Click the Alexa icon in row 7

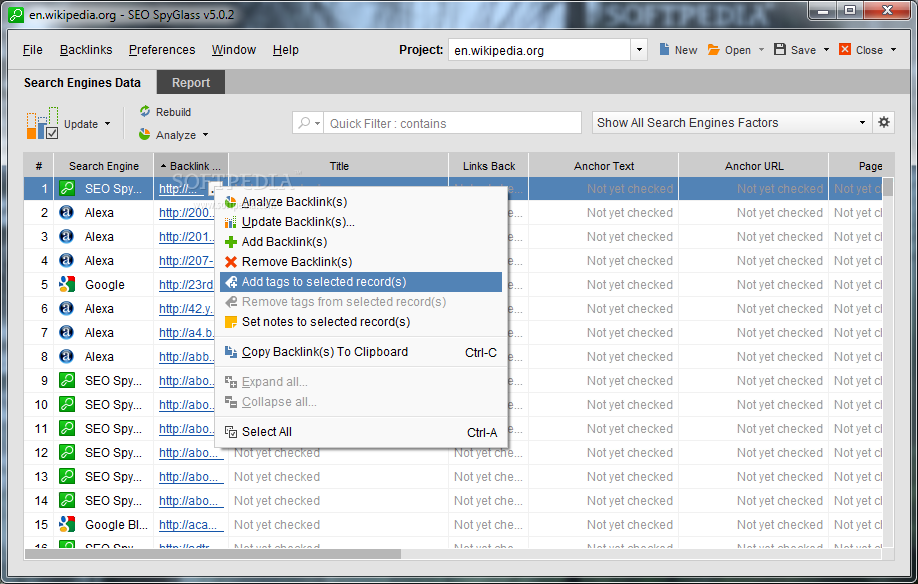67,332
